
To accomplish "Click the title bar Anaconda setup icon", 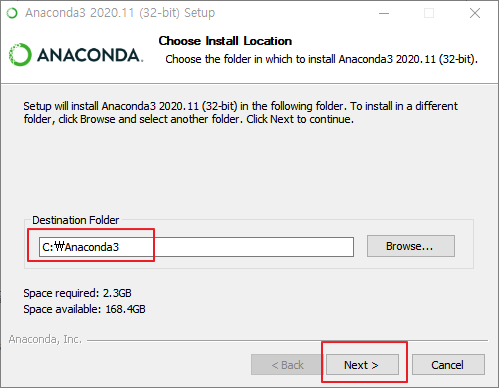I will (x=12, y=13).
